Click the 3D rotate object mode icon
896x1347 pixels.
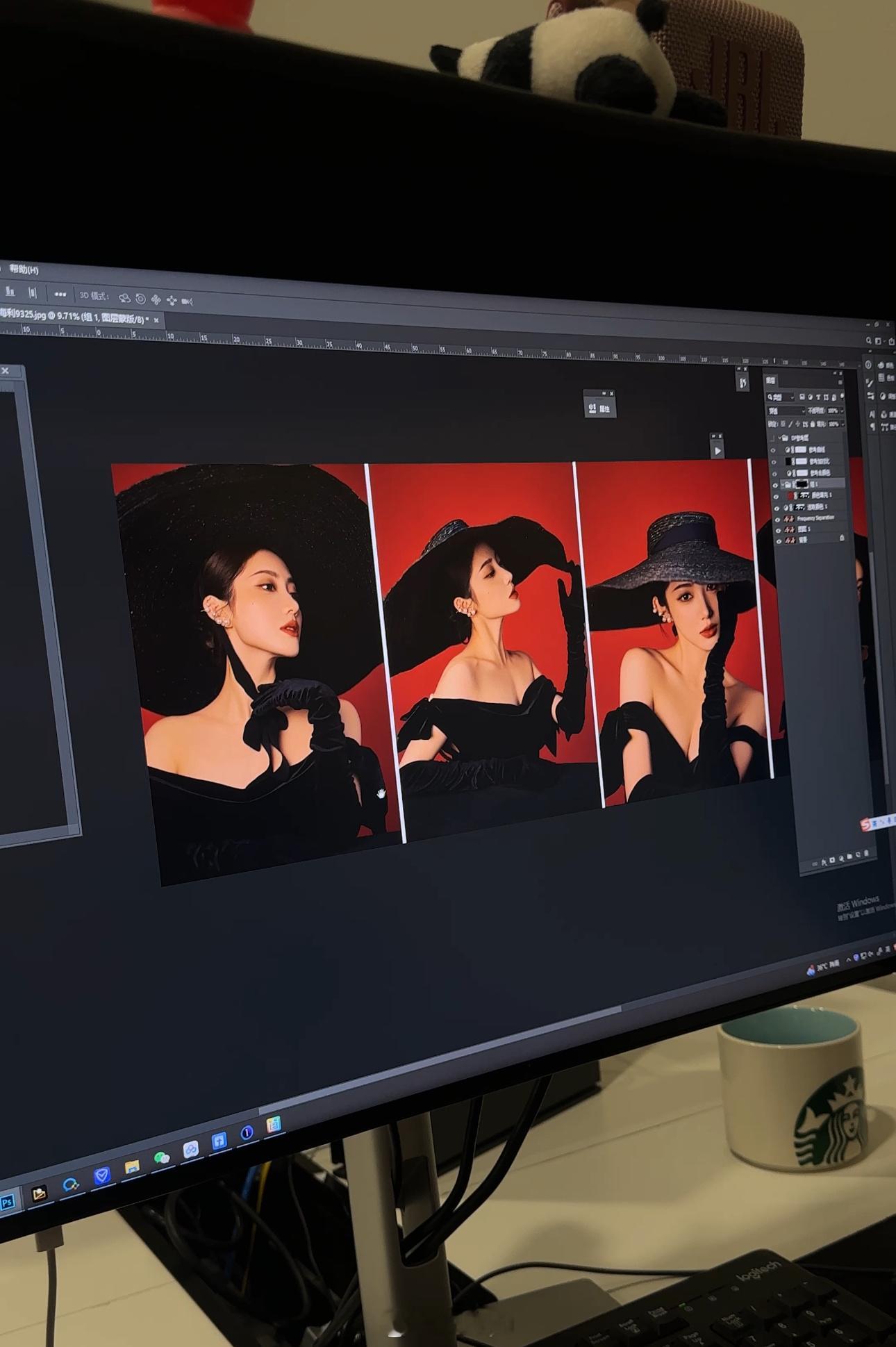coord(124,298)
